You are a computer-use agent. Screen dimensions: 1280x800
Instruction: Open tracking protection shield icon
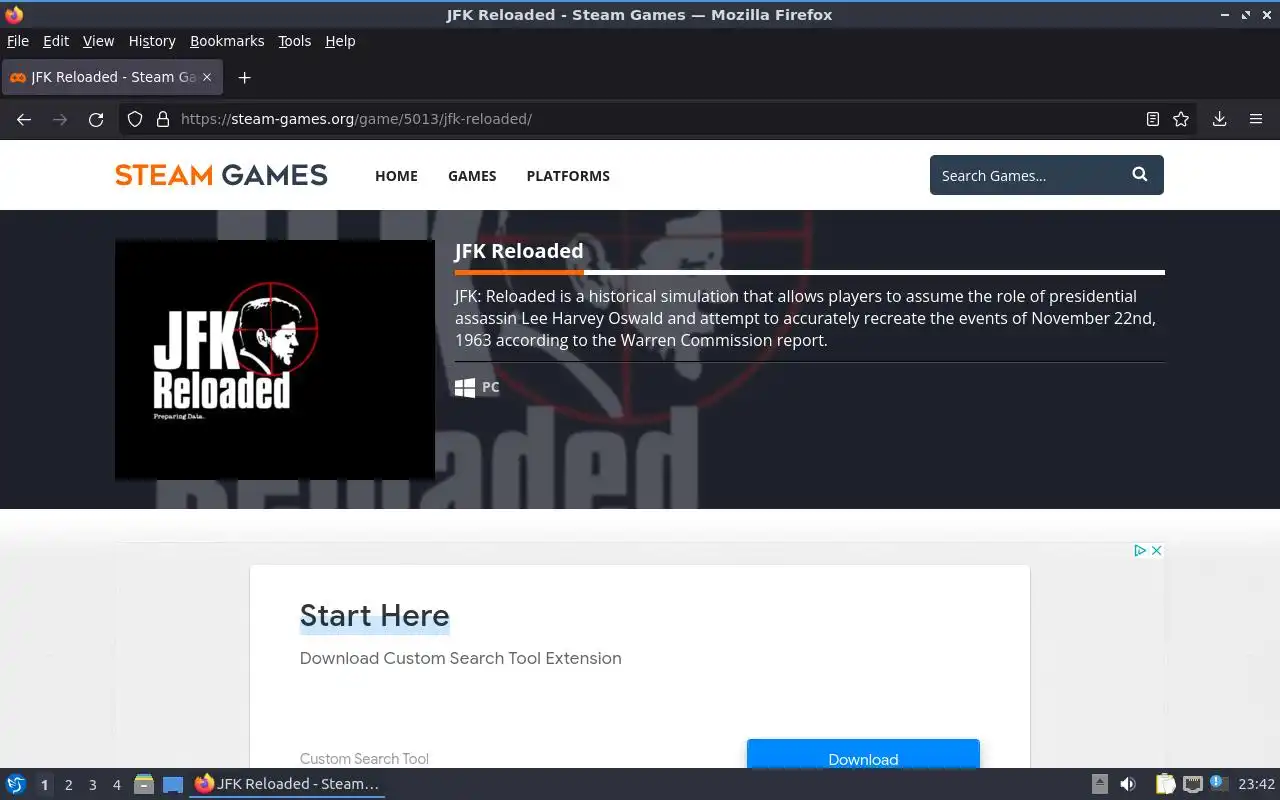click(135, 119)
